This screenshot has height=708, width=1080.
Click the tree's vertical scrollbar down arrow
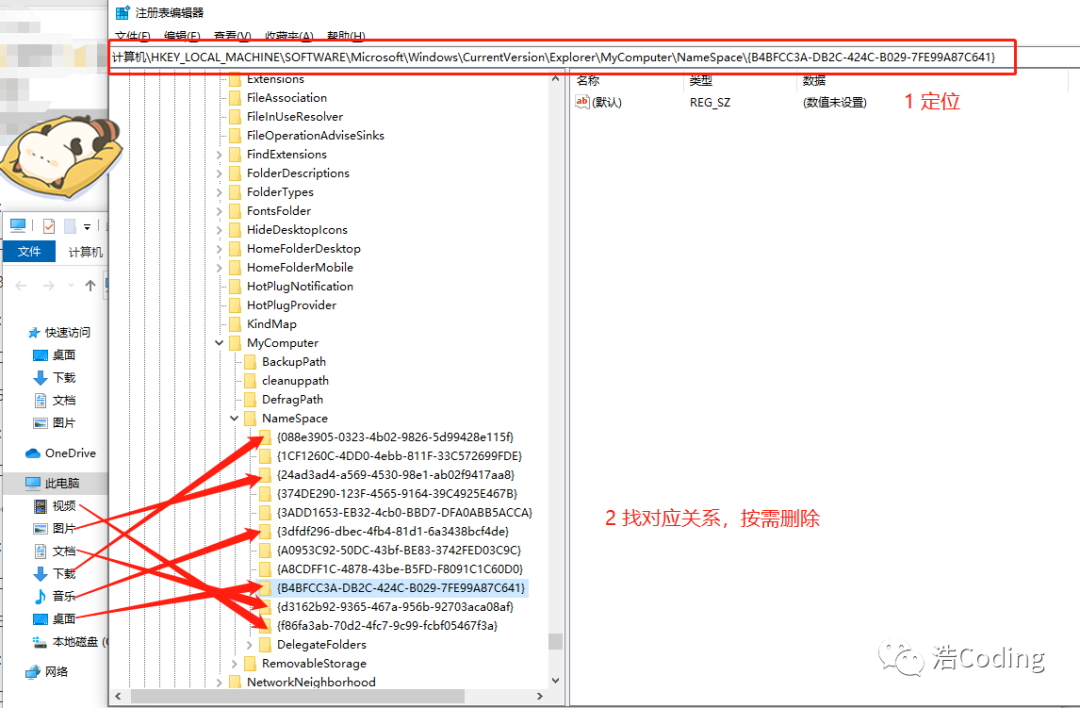[555, 680]
